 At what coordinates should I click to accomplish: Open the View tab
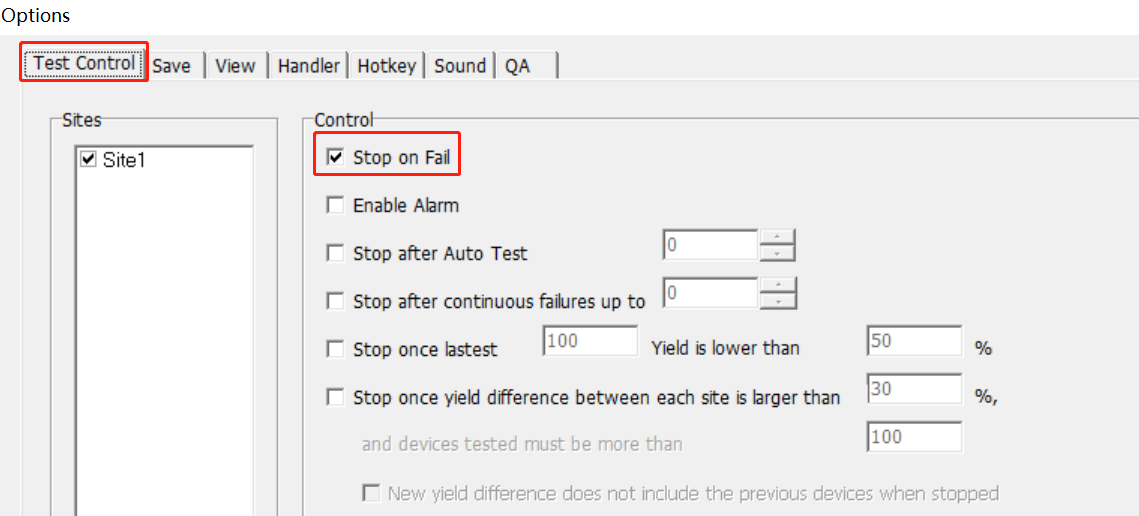click(235, 66)
